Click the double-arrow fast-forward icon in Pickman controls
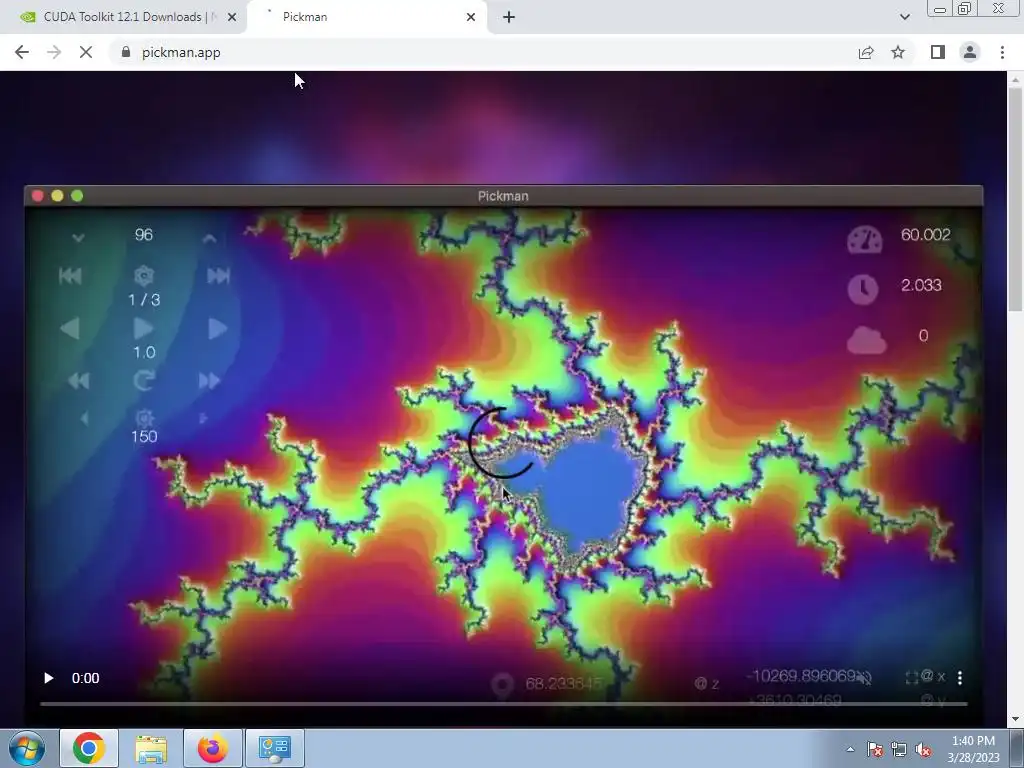Screen dimensions: 1024x768 pos(209,381)
